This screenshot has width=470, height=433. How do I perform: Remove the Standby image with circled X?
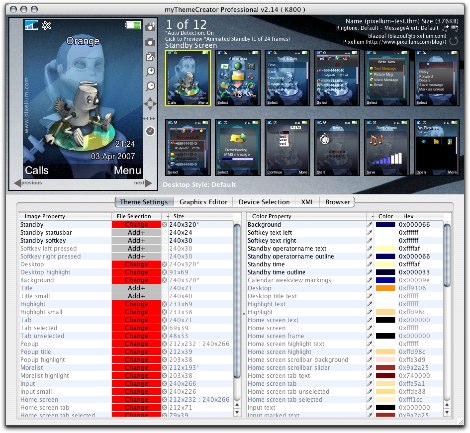click(x=164, y=225)
